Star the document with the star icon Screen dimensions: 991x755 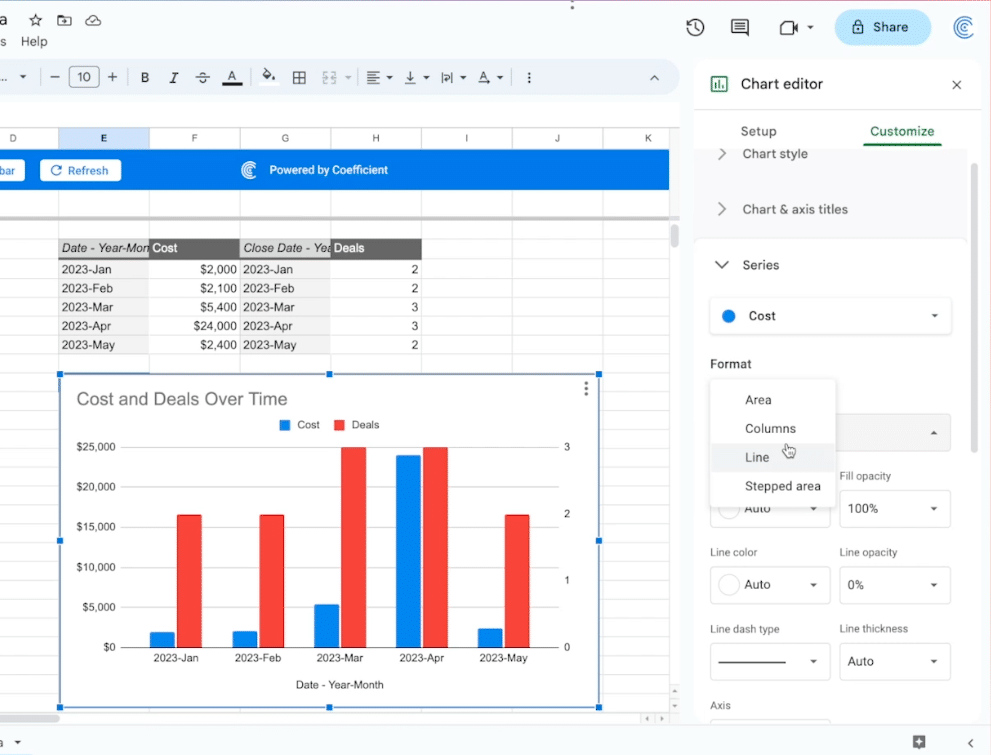[35, 20]
